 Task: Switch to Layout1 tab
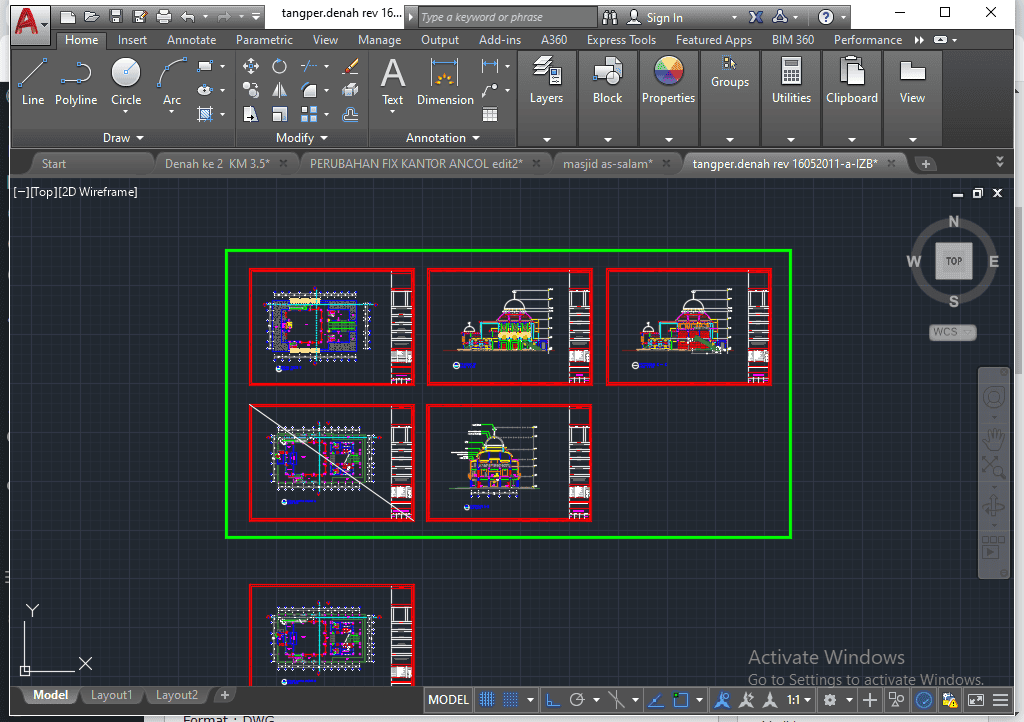[x=111, y=695]
